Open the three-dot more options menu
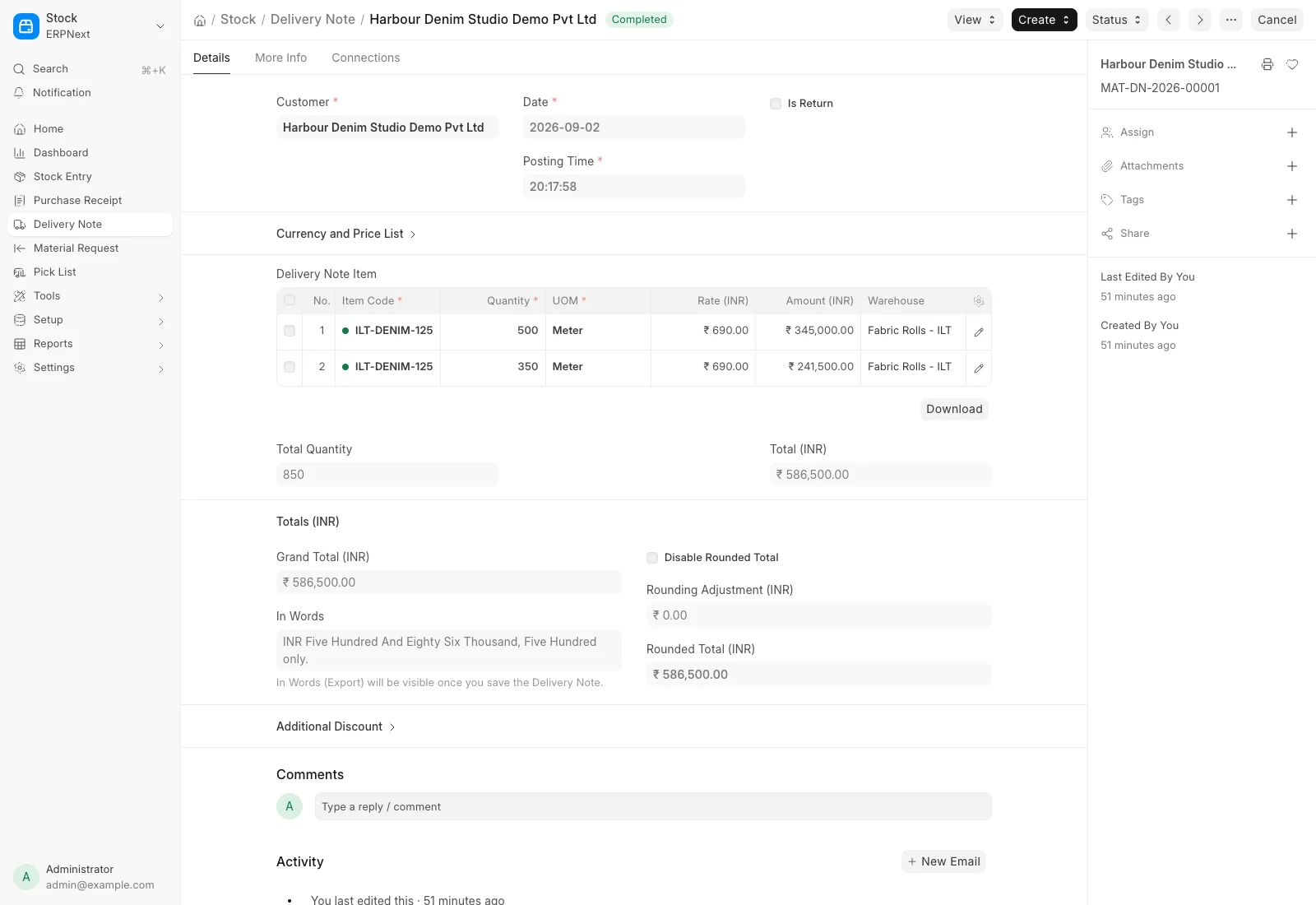 coord(1231,20)
